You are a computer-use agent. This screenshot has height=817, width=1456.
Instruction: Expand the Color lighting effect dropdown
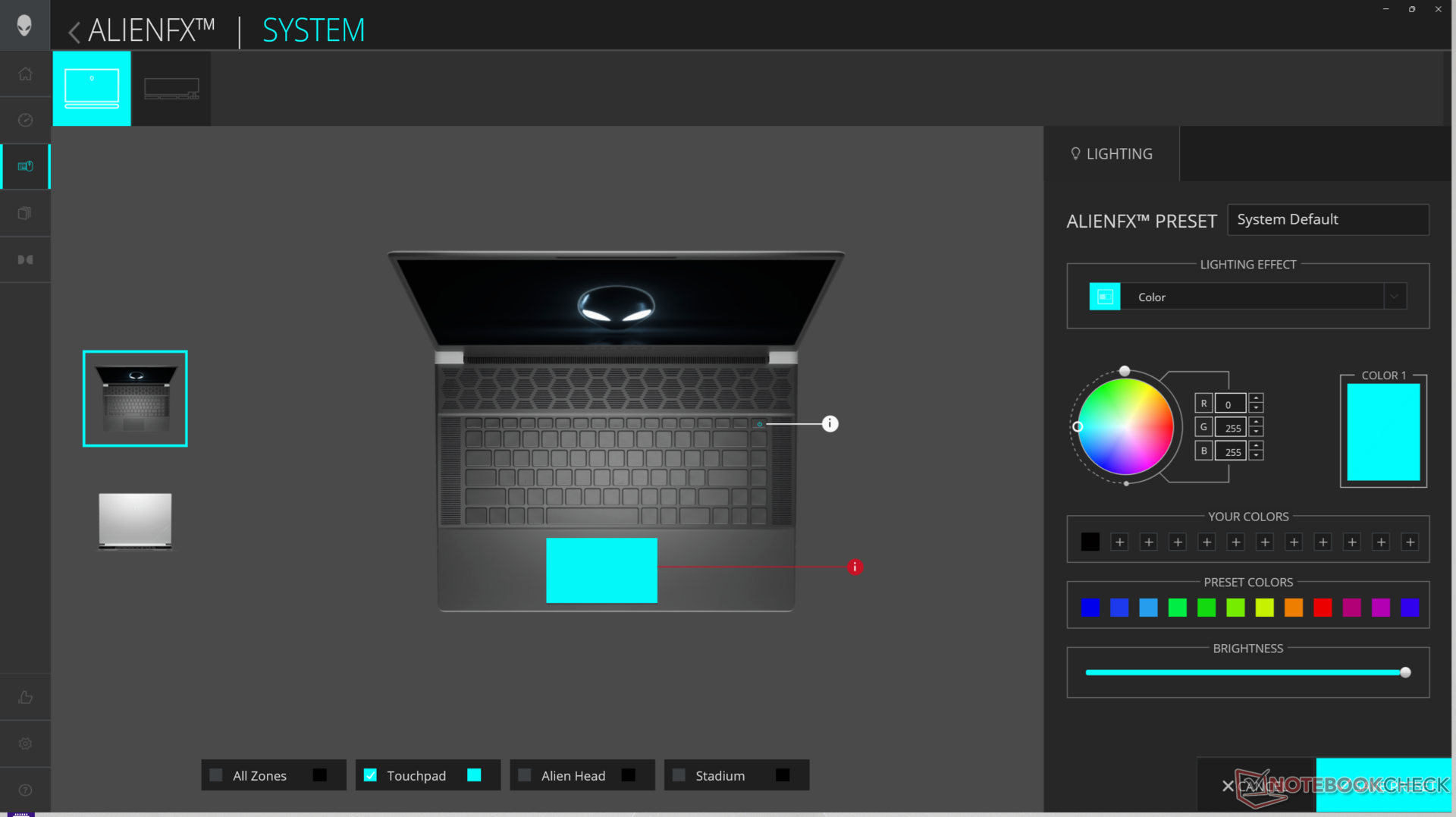coord(1394,297)
